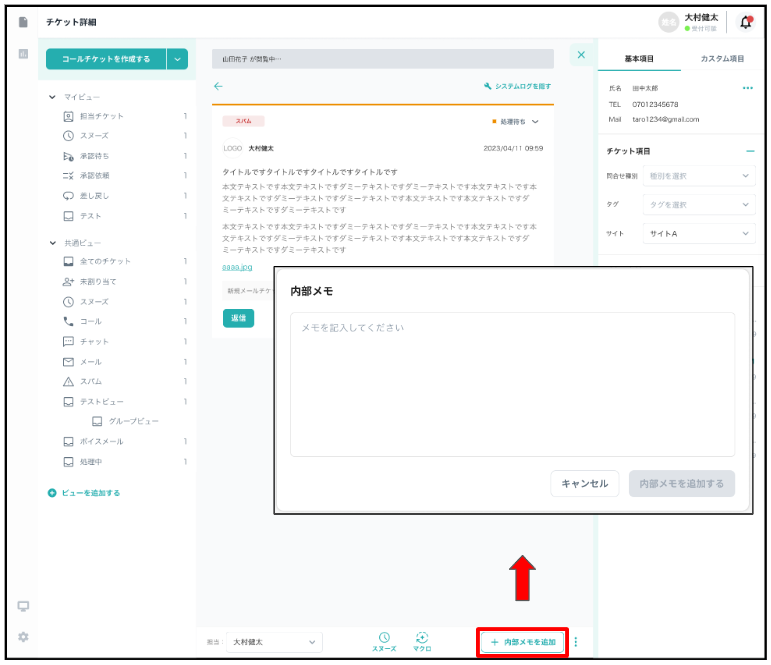Select the 基本項目 tab
The width and height of the screenshot is (771, 665).
(x=639, y=59)
